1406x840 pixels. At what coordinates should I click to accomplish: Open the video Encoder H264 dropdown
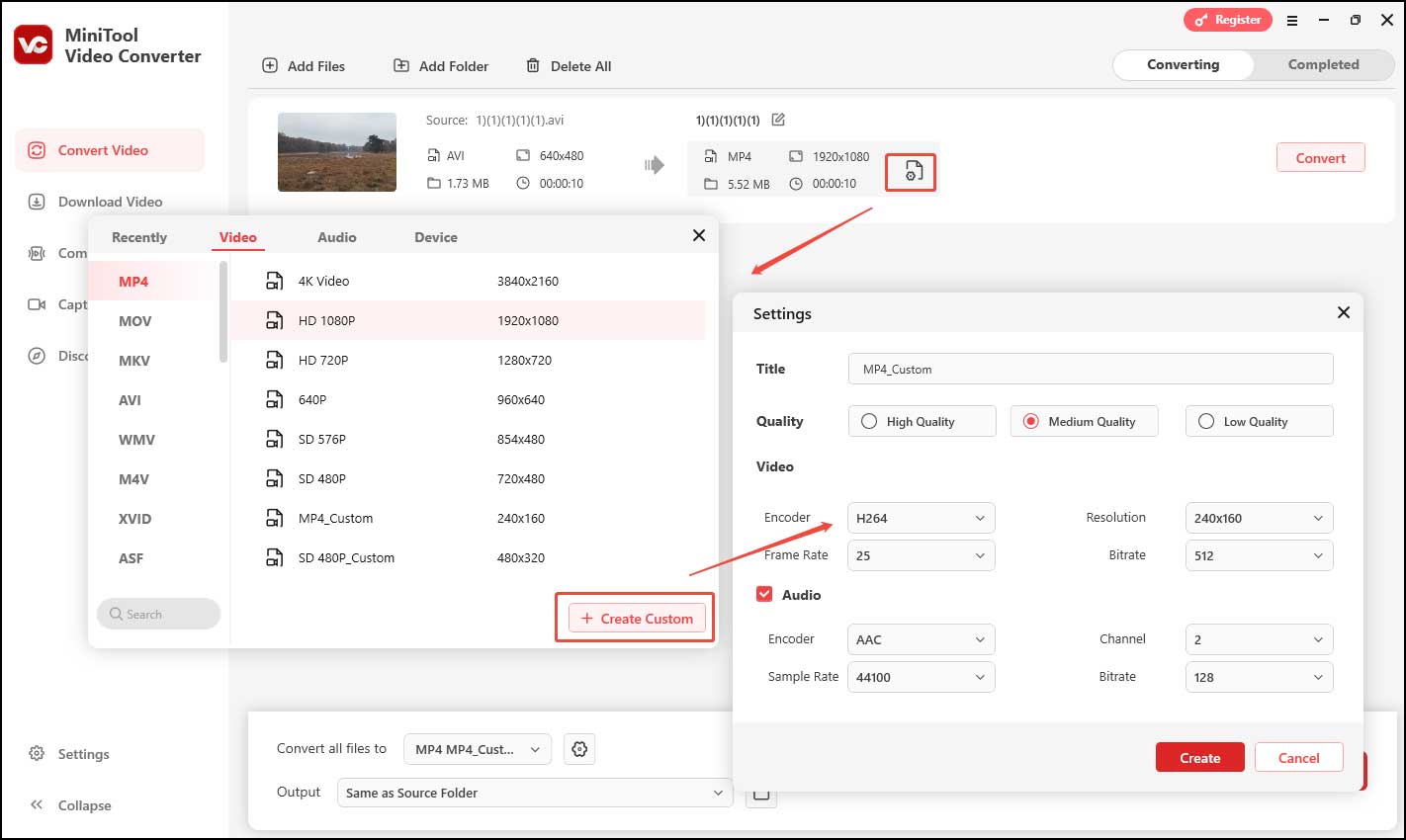pos(922,518)
